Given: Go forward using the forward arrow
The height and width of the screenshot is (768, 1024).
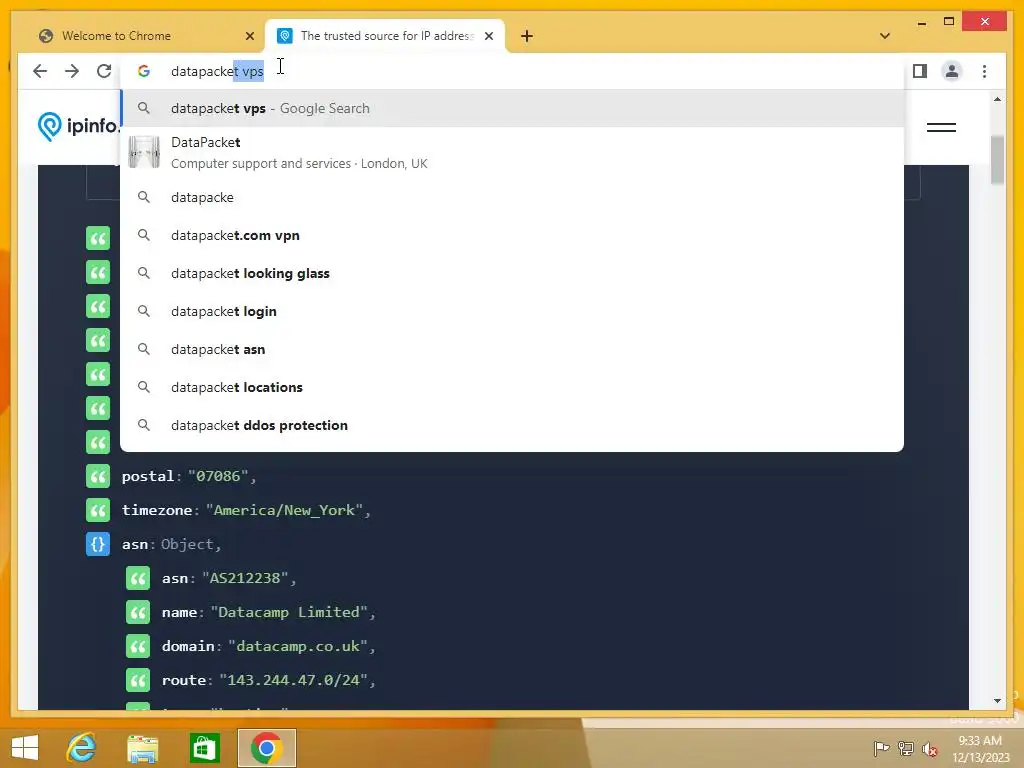Looking at the screenshot, I should tap(72, 71).
